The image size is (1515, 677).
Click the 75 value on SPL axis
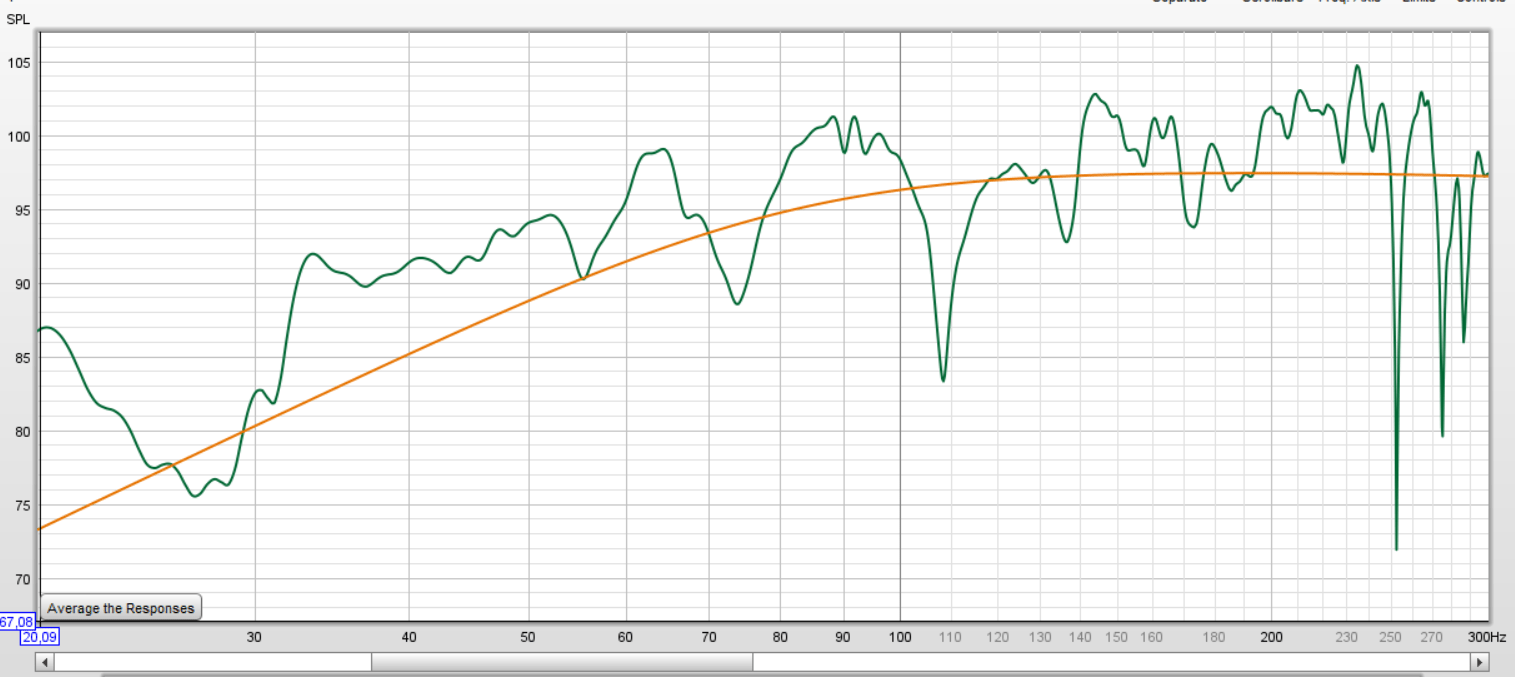[x=24, y=506]
